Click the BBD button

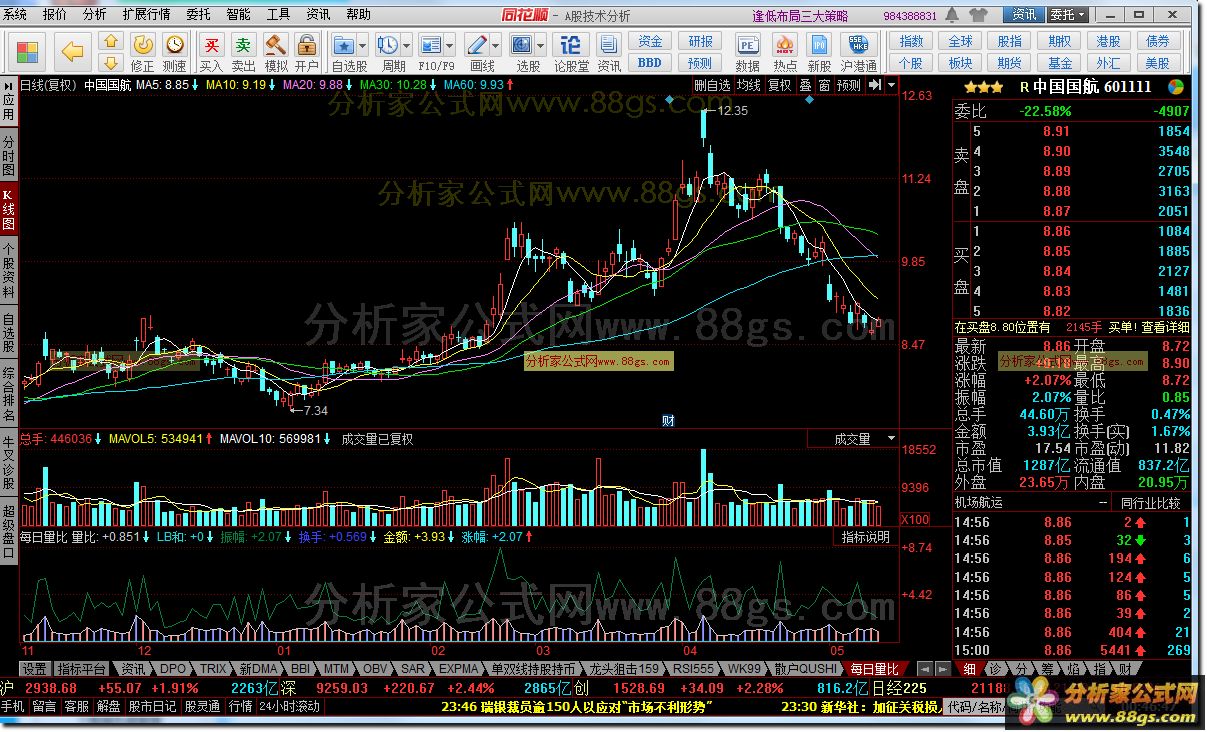[650, 62]
